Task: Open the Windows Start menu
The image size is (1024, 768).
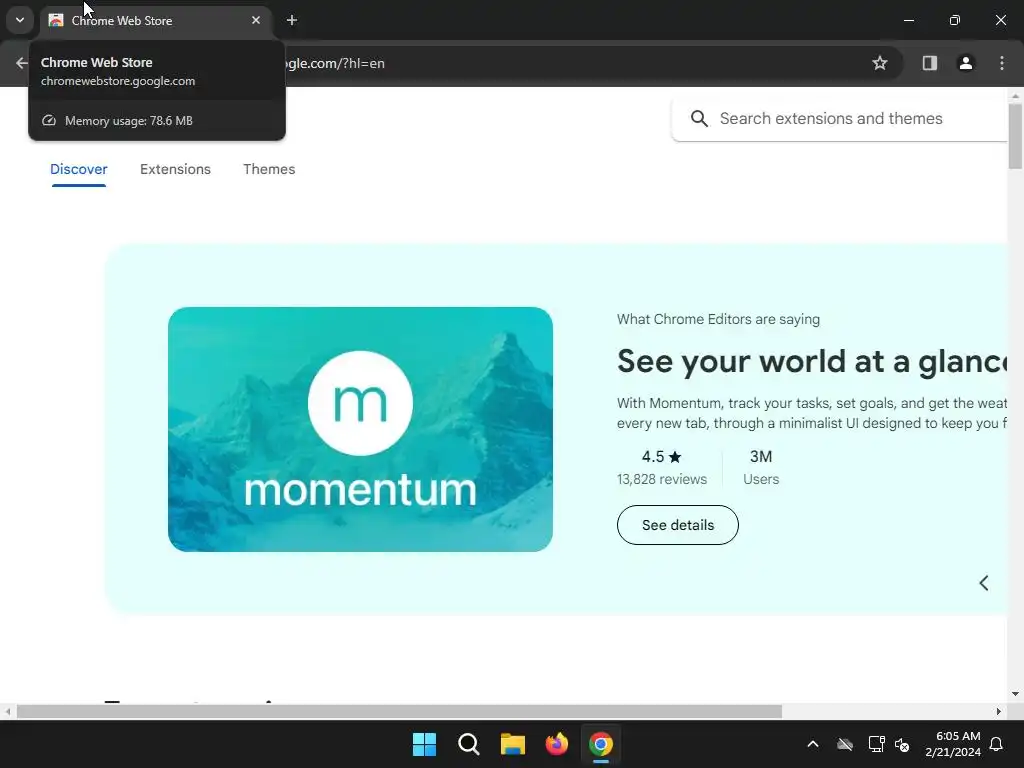Action: click(x=424, y=744)
